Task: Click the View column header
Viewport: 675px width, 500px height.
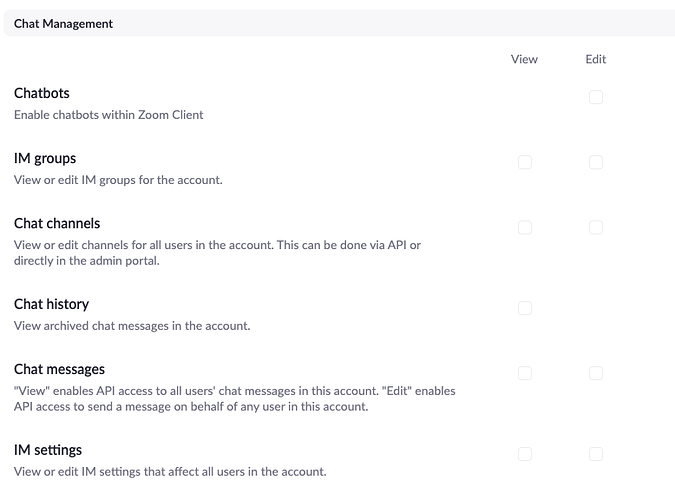Action: 524,59
